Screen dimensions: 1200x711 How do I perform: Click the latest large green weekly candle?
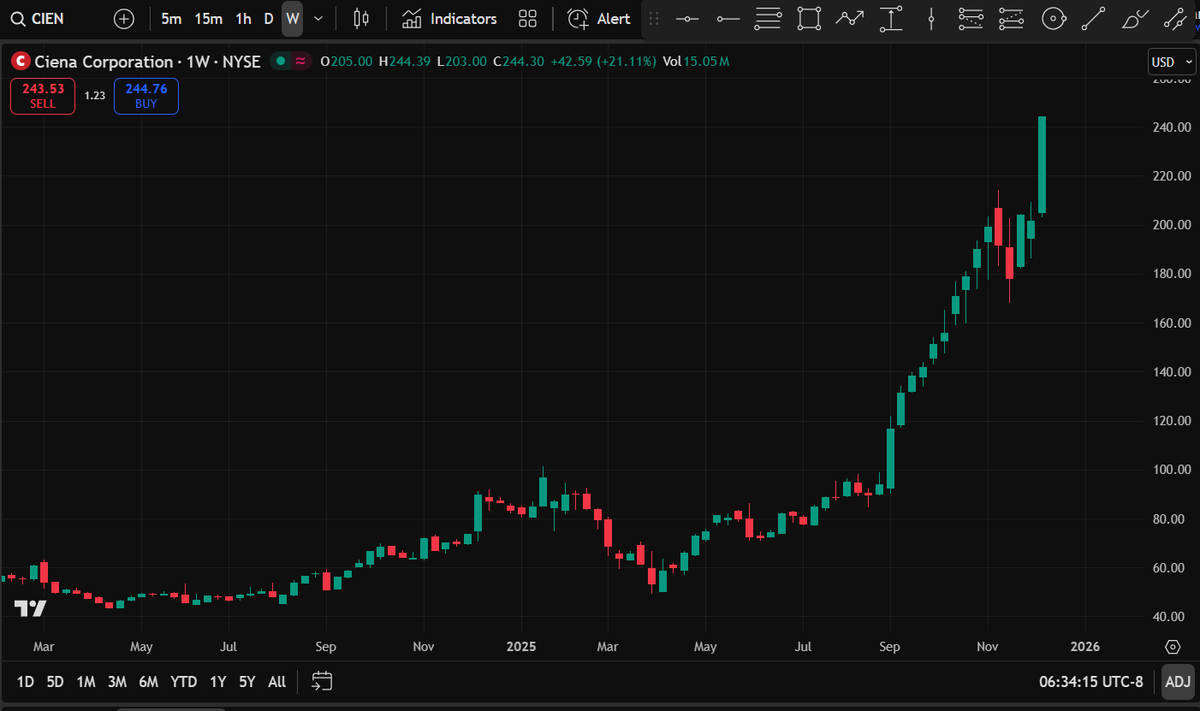click(x=1042, y=165)
